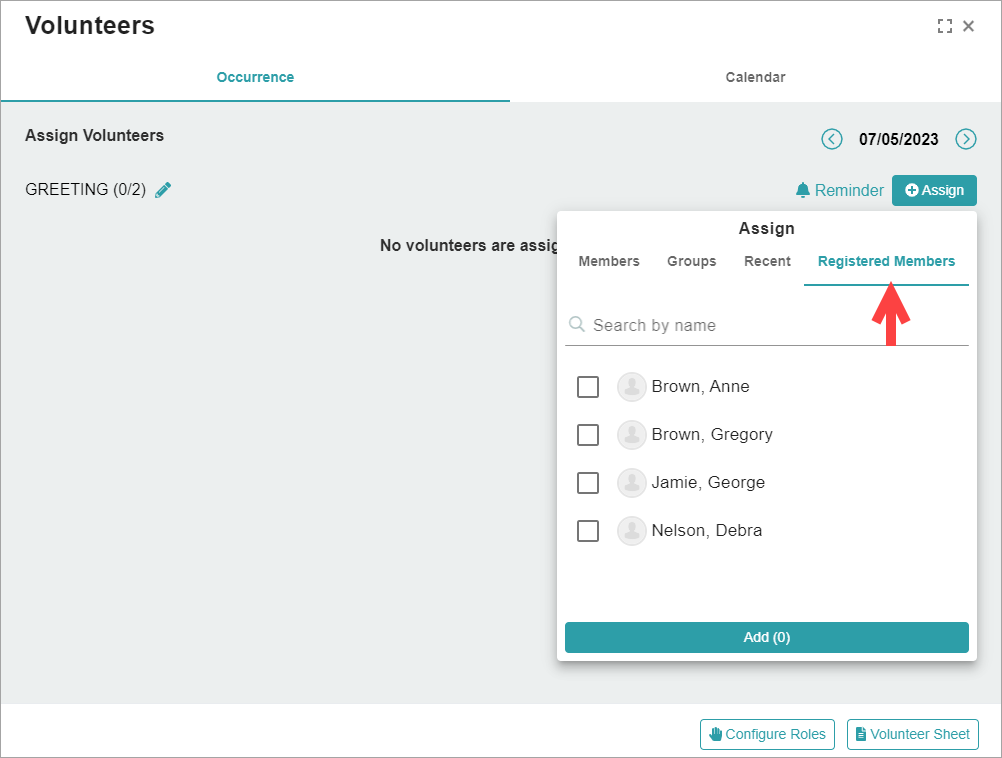Check the box for Nelson, Debra

[588, 530]
